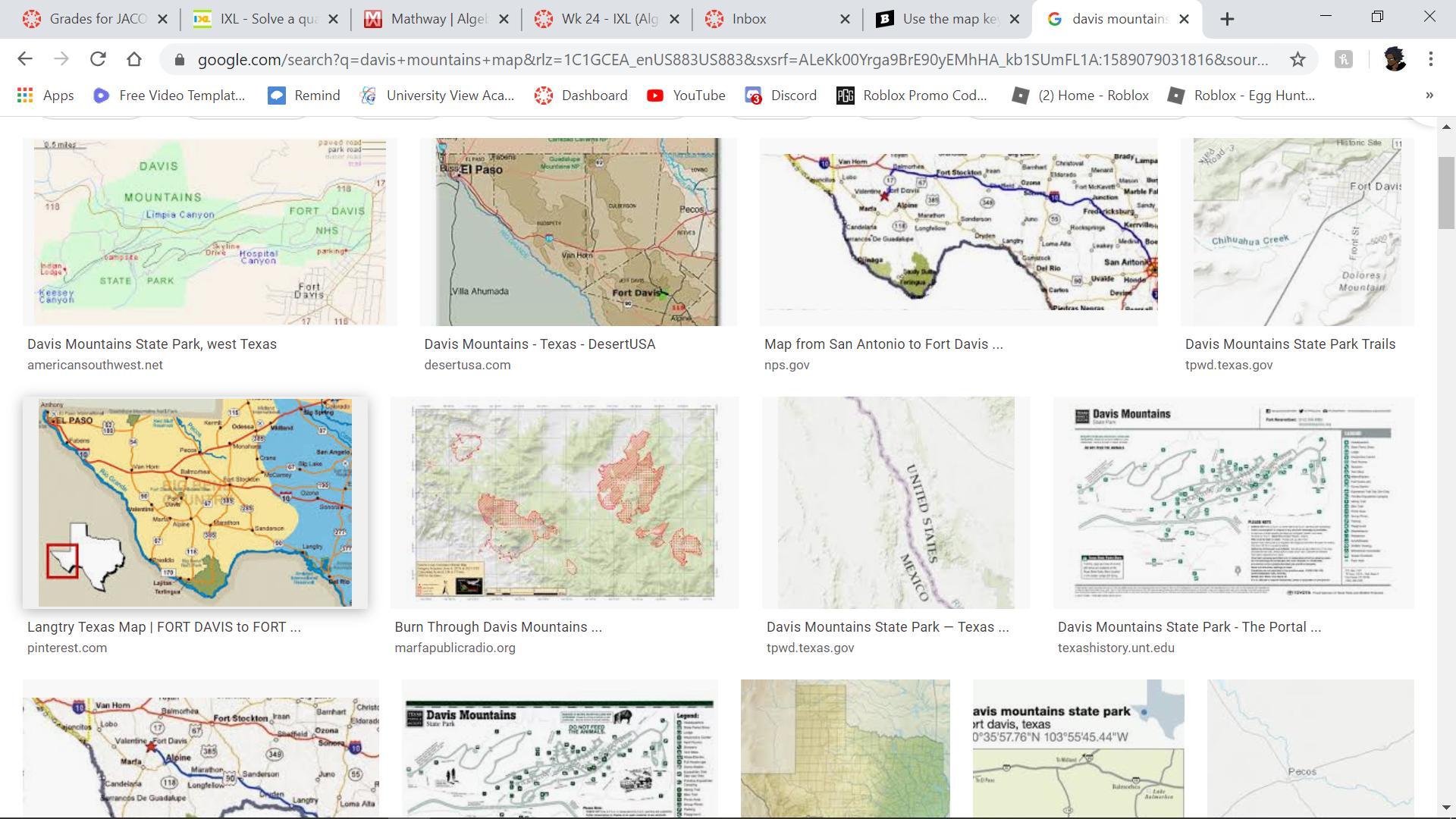Select the Langtry Texas Map thumbnail
The width and height of the screenshot is (1456, 819).
(195, 502)
